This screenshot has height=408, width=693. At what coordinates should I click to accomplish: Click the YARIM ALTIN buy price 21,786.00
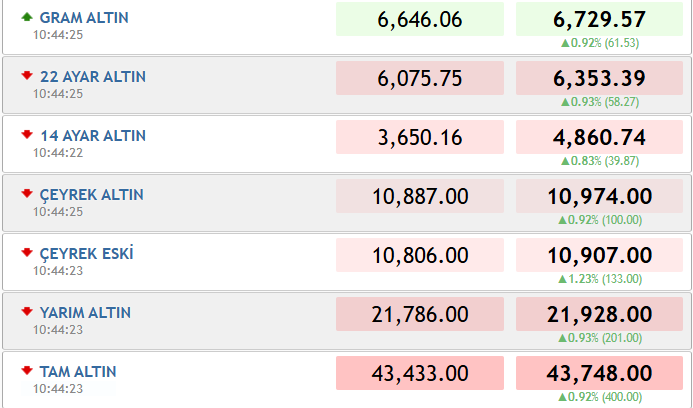click(x=420, y=314)
